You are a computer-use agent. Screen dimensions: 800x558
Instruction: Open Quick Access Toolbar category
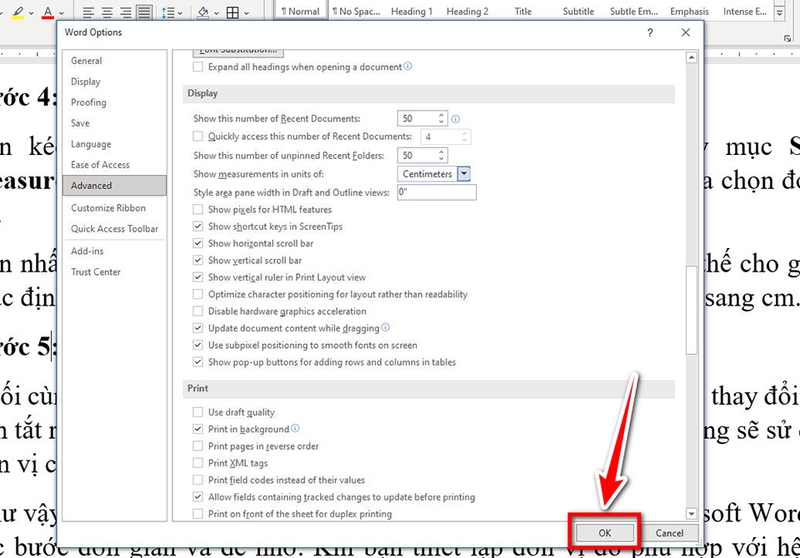pyautogui.click(x=114, y=229)
